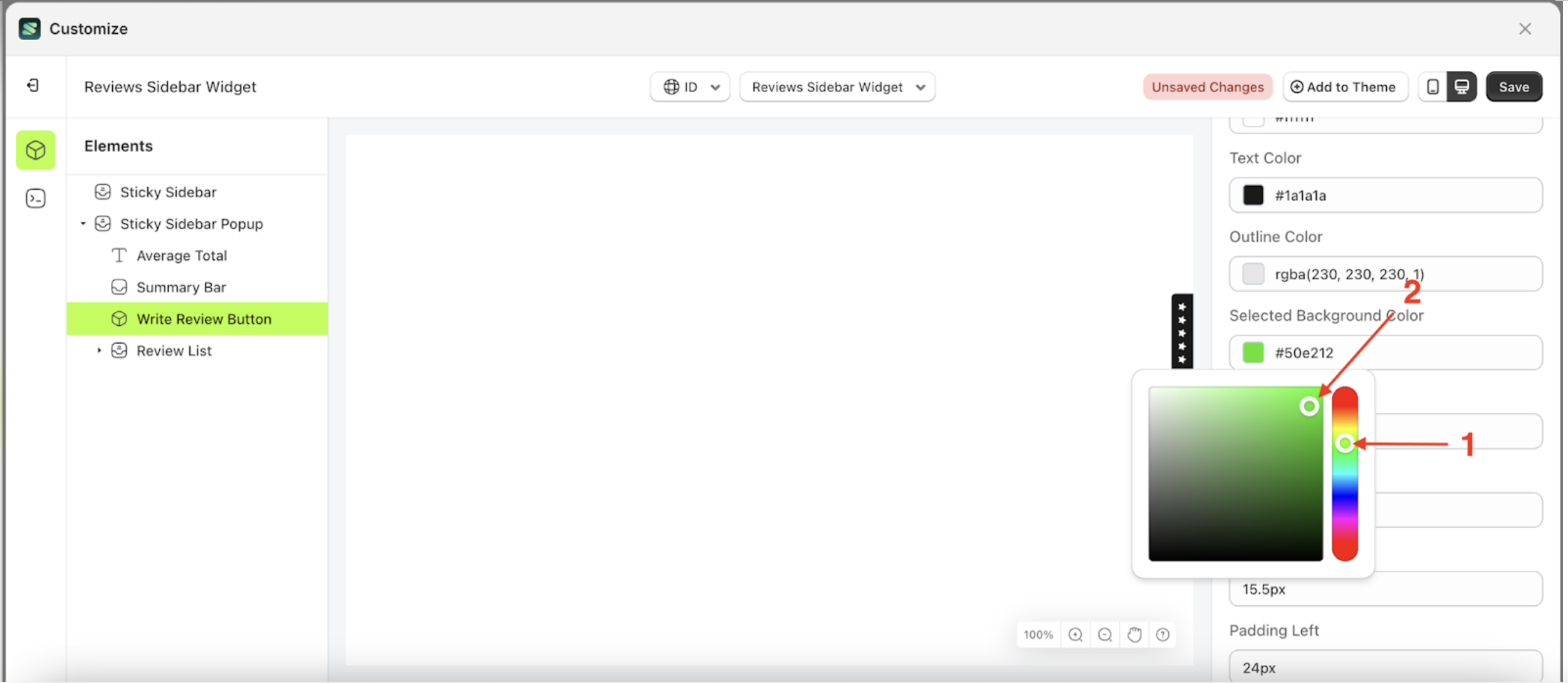Zoom in on the canvas

coord(1075,634)
